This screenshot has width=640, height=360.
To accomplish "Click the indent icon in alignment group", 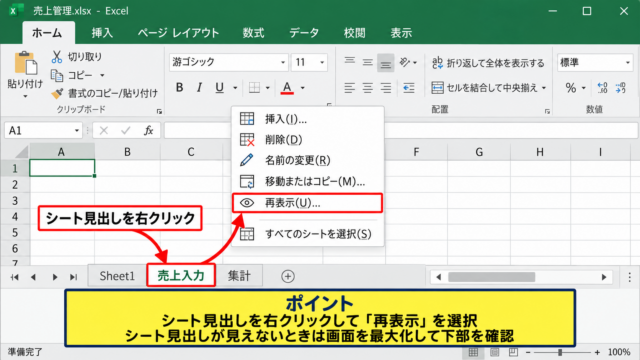I will pyautogui.click(x=409, y=88).
